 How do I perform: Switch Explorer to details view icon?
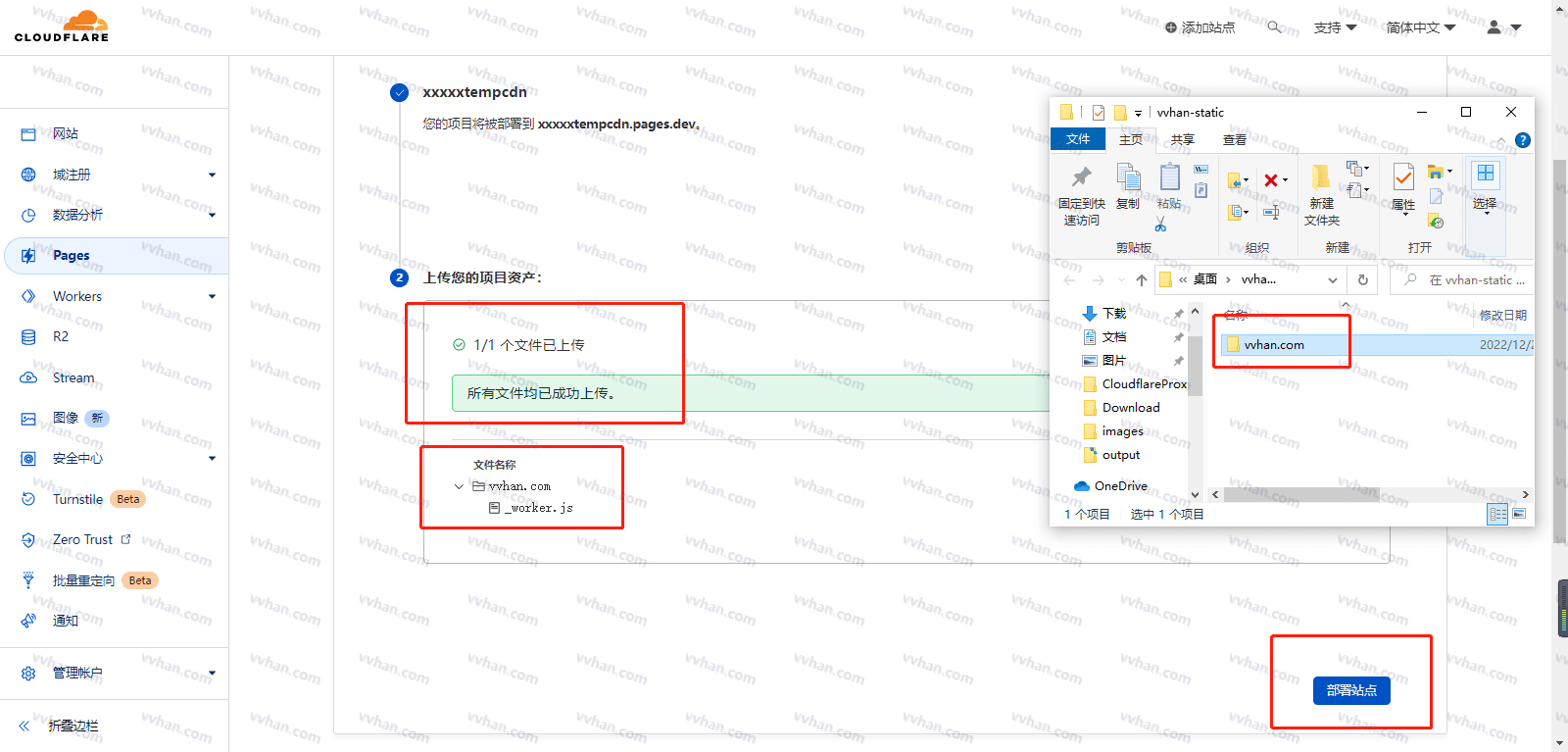pyautogui.click(x=1497, y=514)
